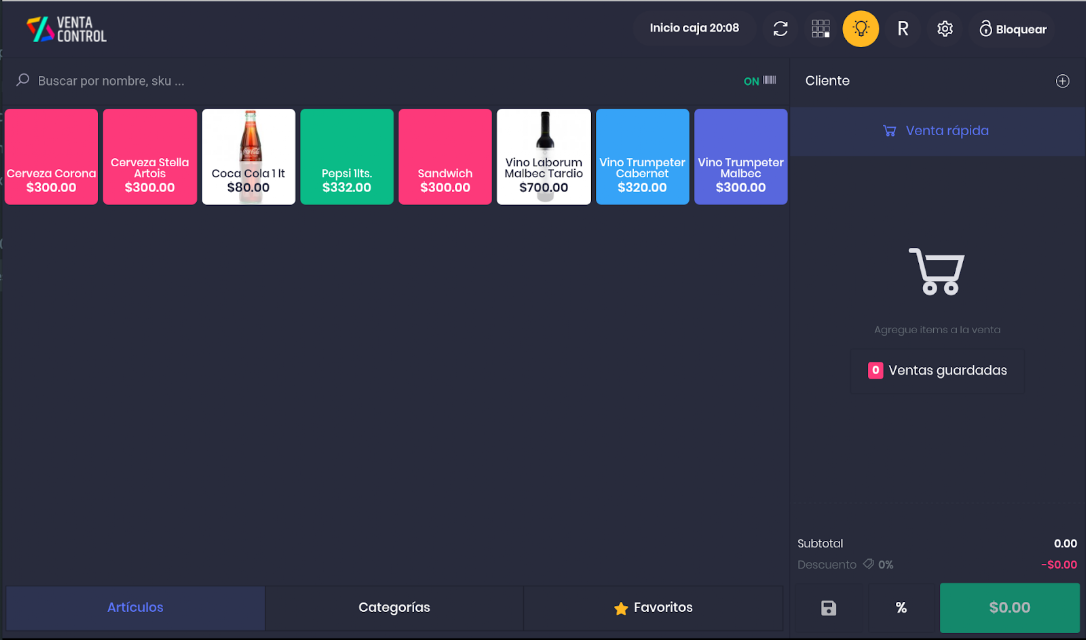Screen dimensions: 1086x640
Task: Click the search magnifier icon
Action: tap(23, 80)
